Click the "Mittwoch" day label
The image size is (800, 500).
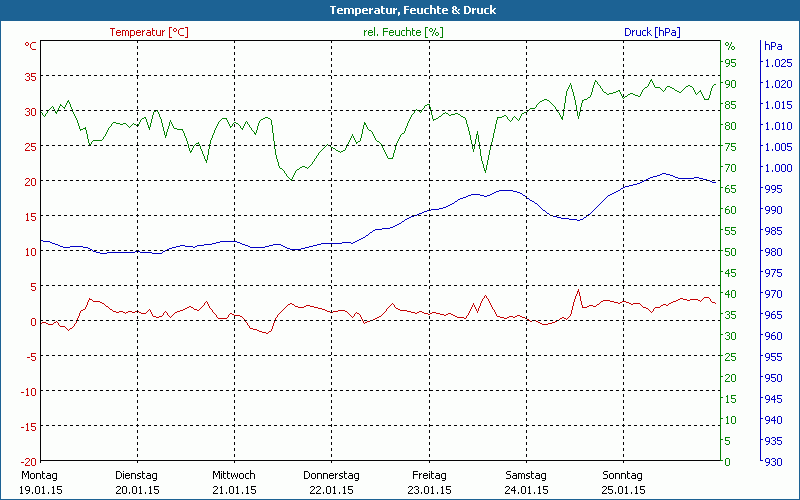click(234, 476)
